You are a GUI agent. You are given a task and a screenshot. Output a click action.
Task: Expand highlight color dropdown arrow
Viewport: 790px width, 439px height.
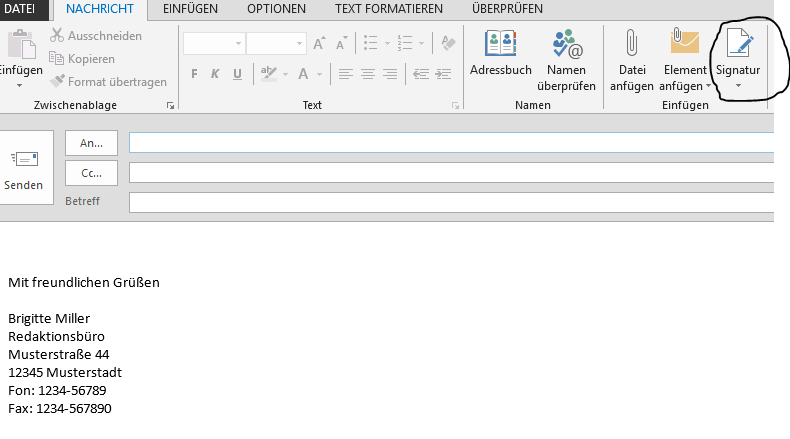(285, 75)
